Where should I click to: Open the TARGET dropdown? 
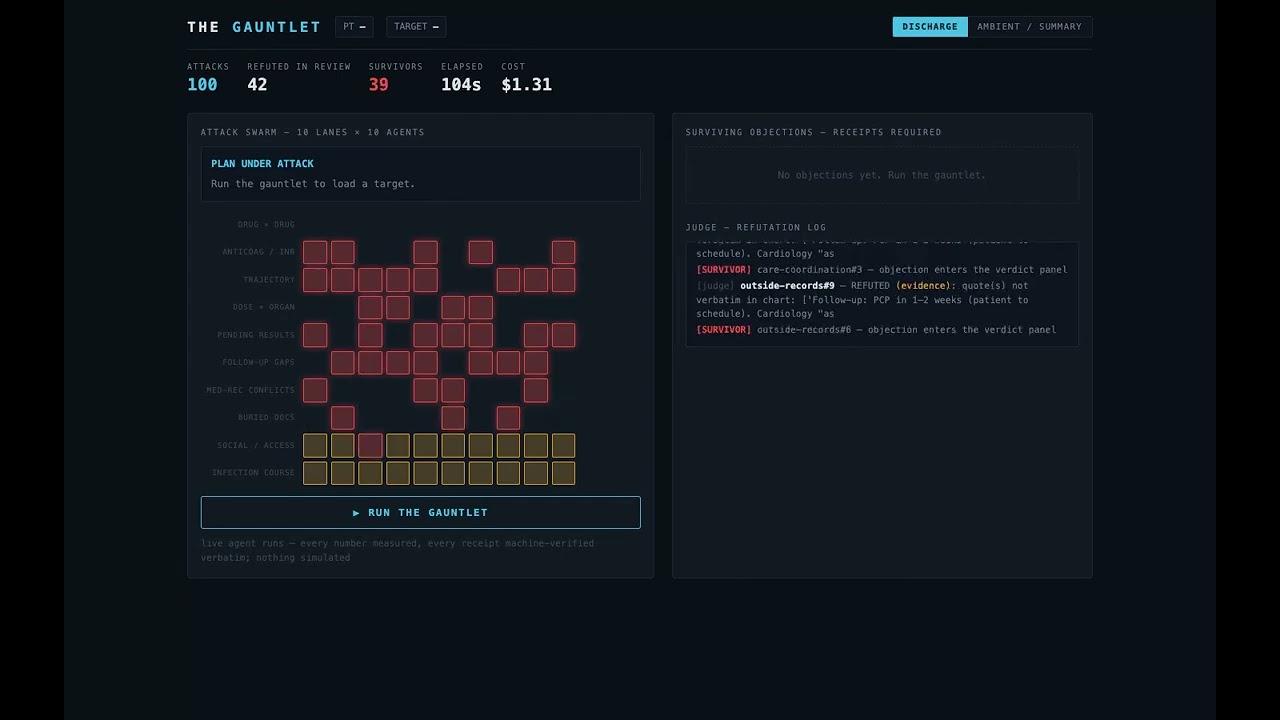[416, 27]
